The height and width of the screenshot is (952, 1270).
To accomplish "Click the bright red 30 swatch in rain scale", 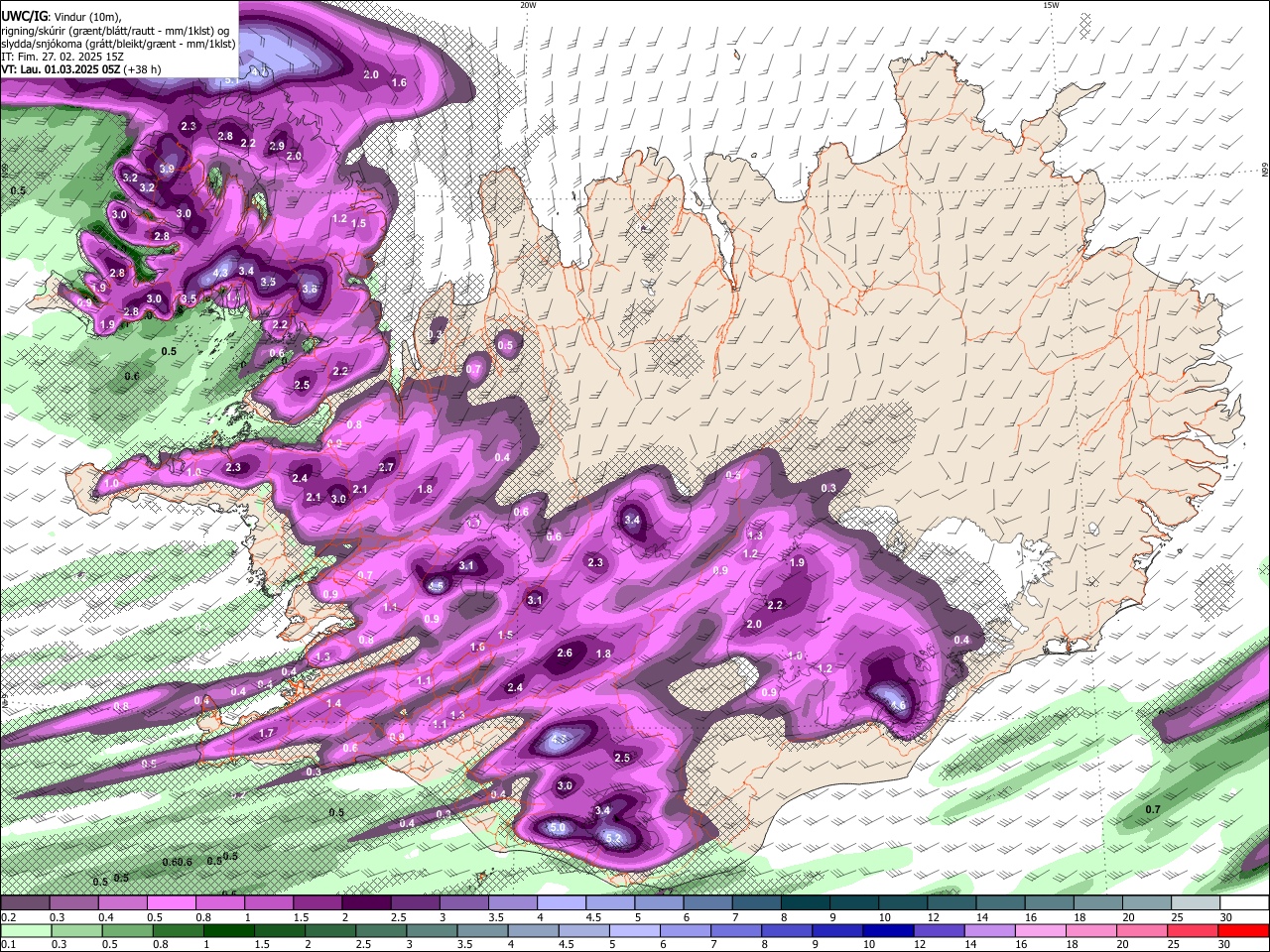I will tap(1245, 930).
